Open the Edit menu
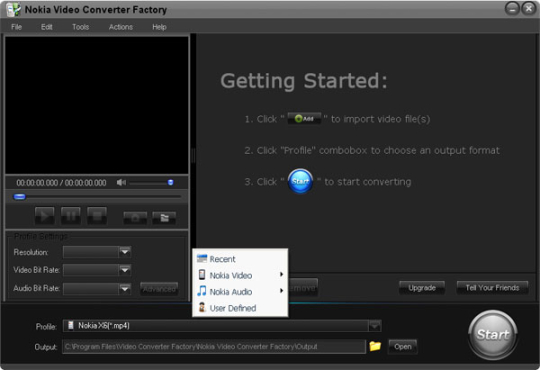Image resolution: width=540 pixels, height=370 pixels. click(x=47, y=27)
